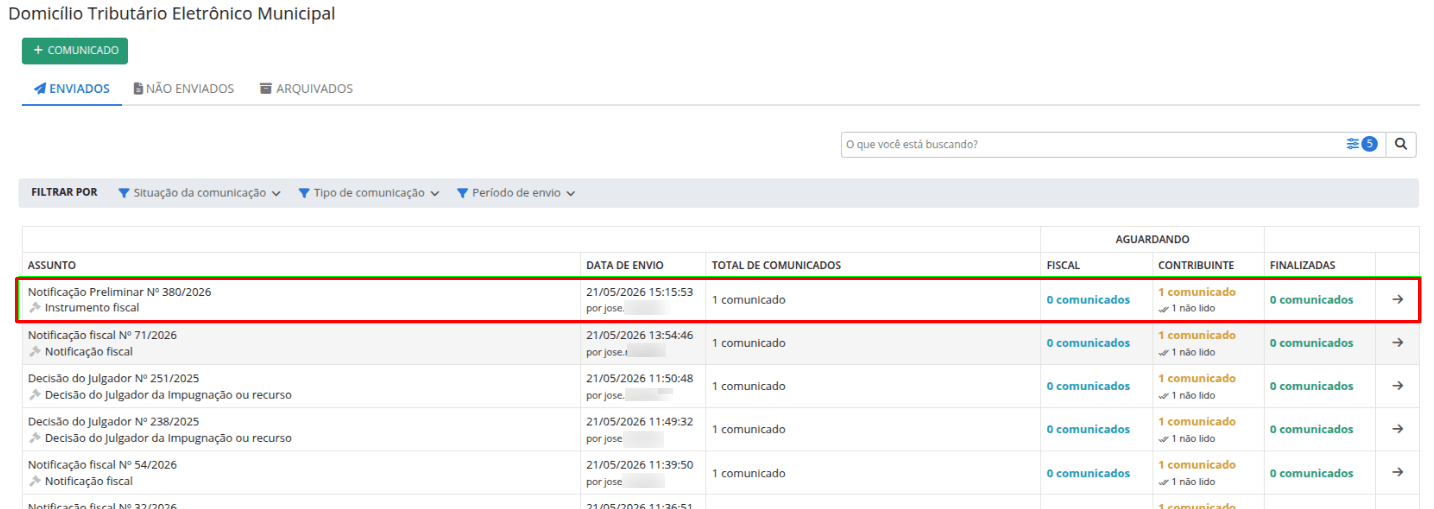The height and width of the screenshot is (509, 1434).
Task: Click pin icon in Decisão do Julgador Nº 251/2025 row
Action: [35, 395]
